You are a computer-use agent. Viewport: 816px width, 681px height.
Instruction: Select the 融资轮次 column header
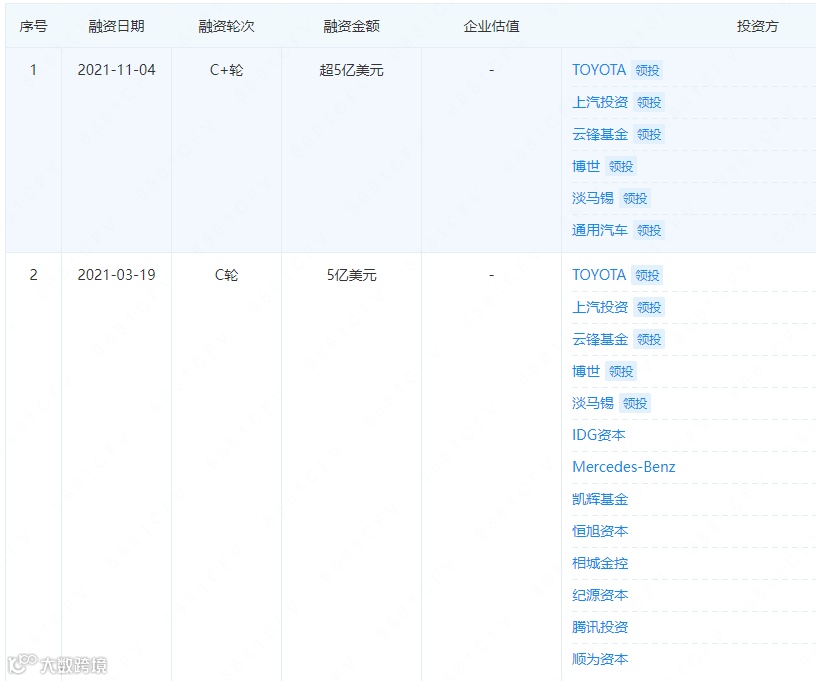(x=226, y=26)
